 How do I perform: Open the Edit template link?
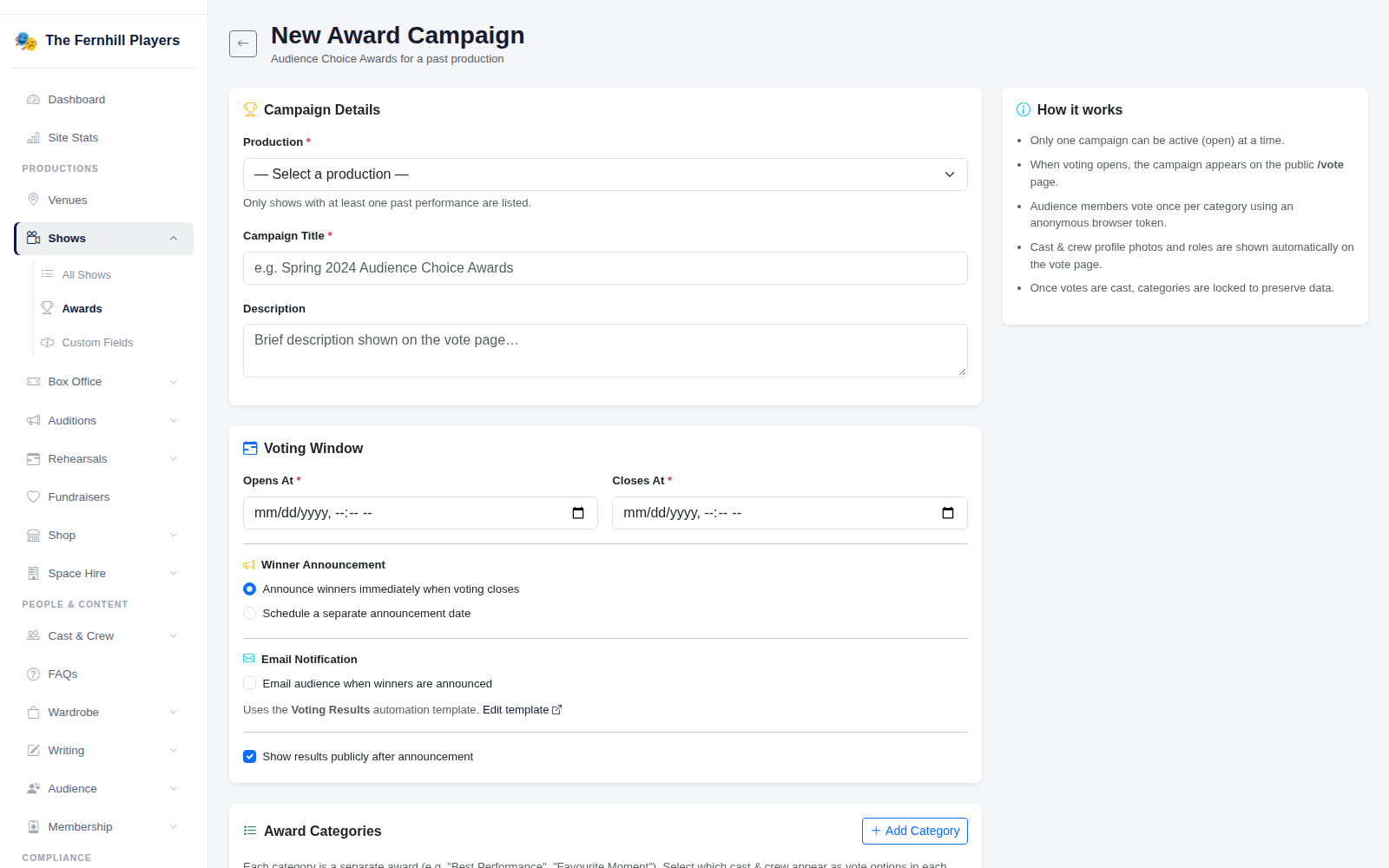pos(522,710)
